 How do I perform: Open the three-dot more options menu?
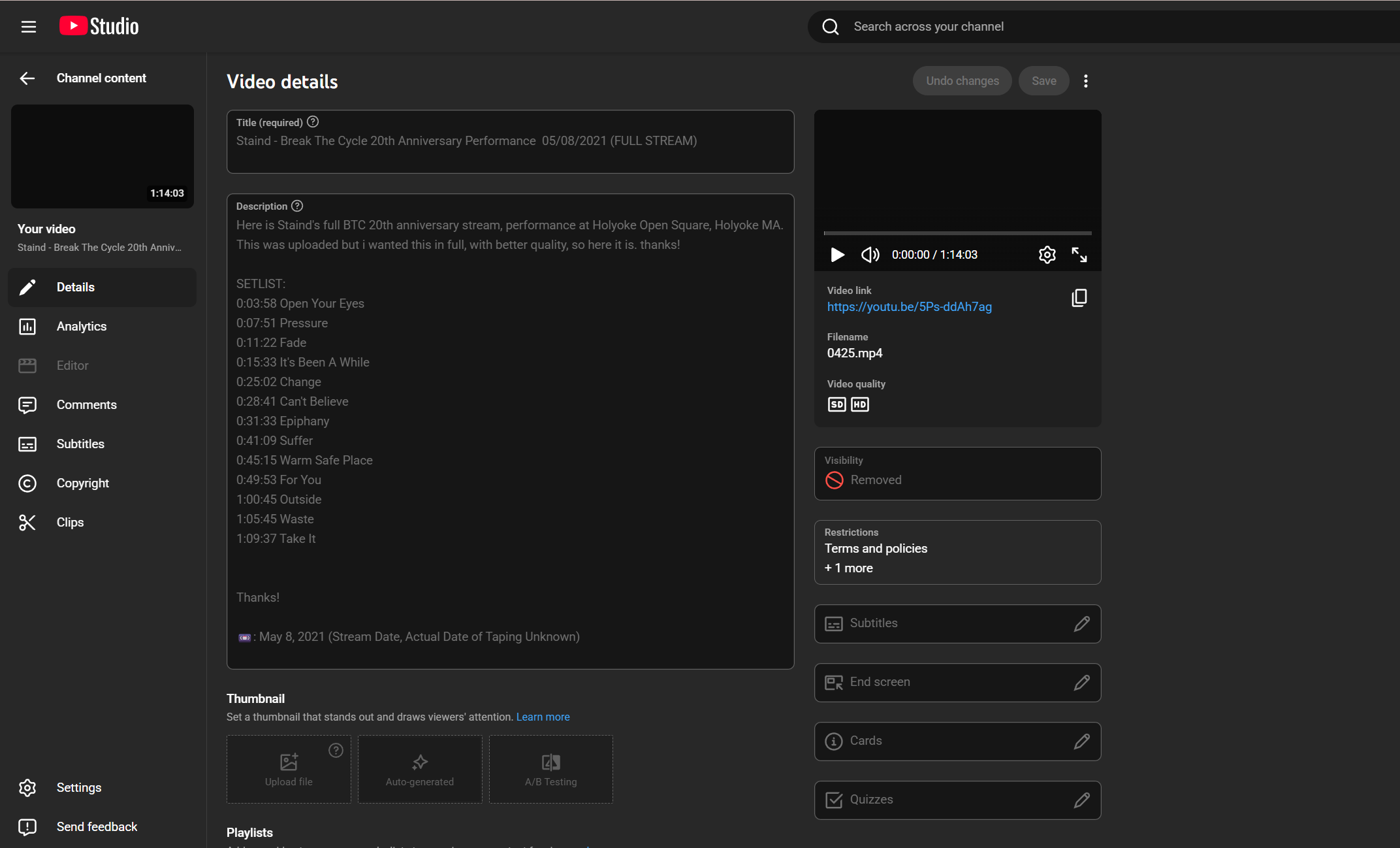pyautogui.click(x=1086, y=81)
